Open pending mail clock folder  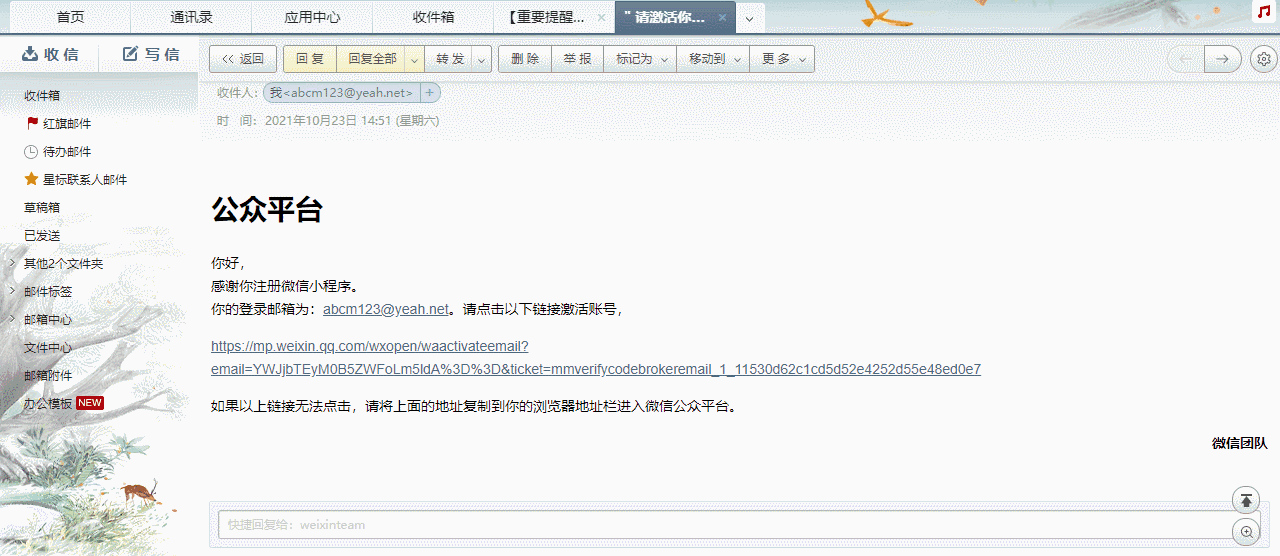59,152
